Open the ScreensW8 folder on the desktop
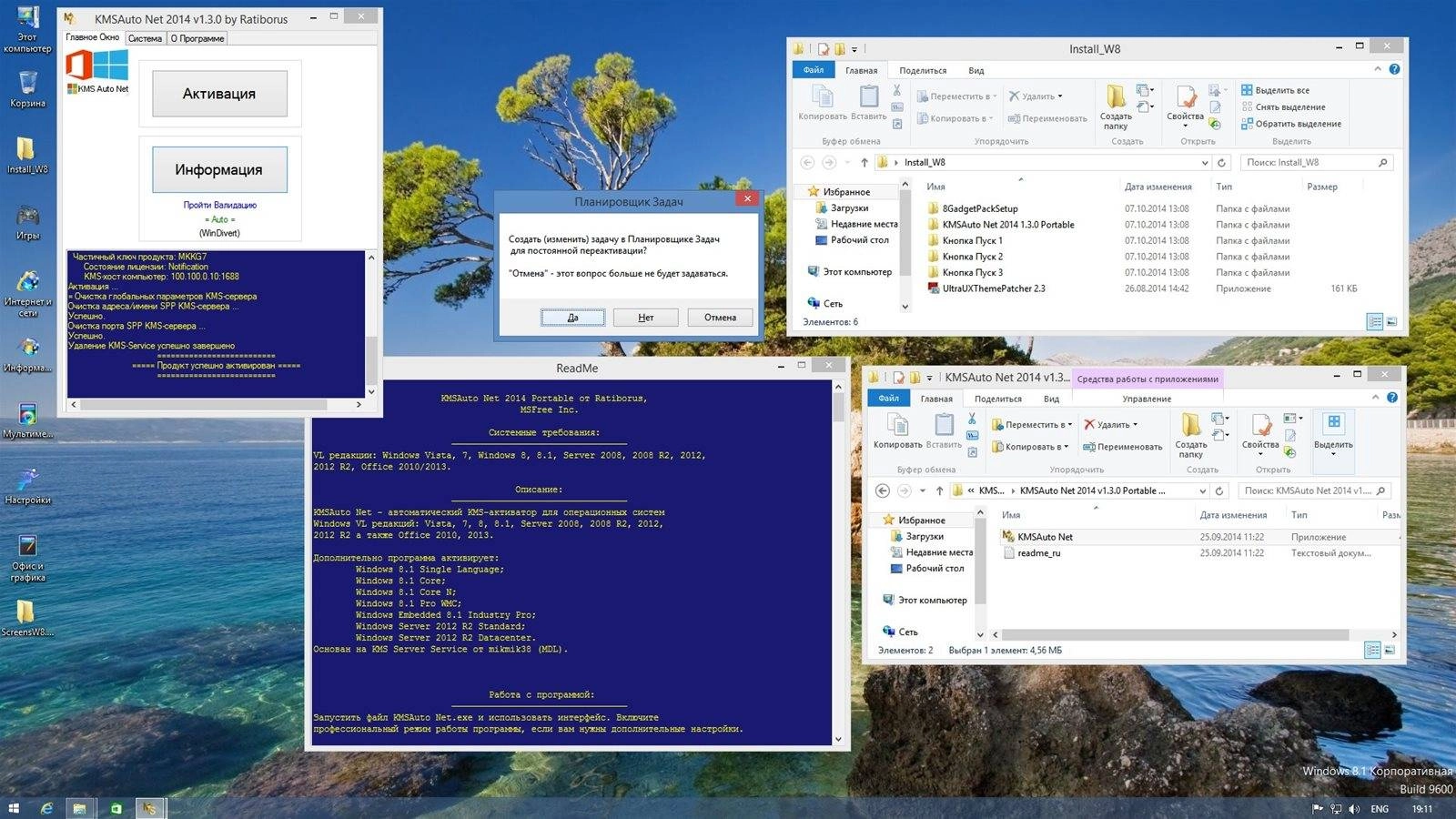 [x=27, y=618]
